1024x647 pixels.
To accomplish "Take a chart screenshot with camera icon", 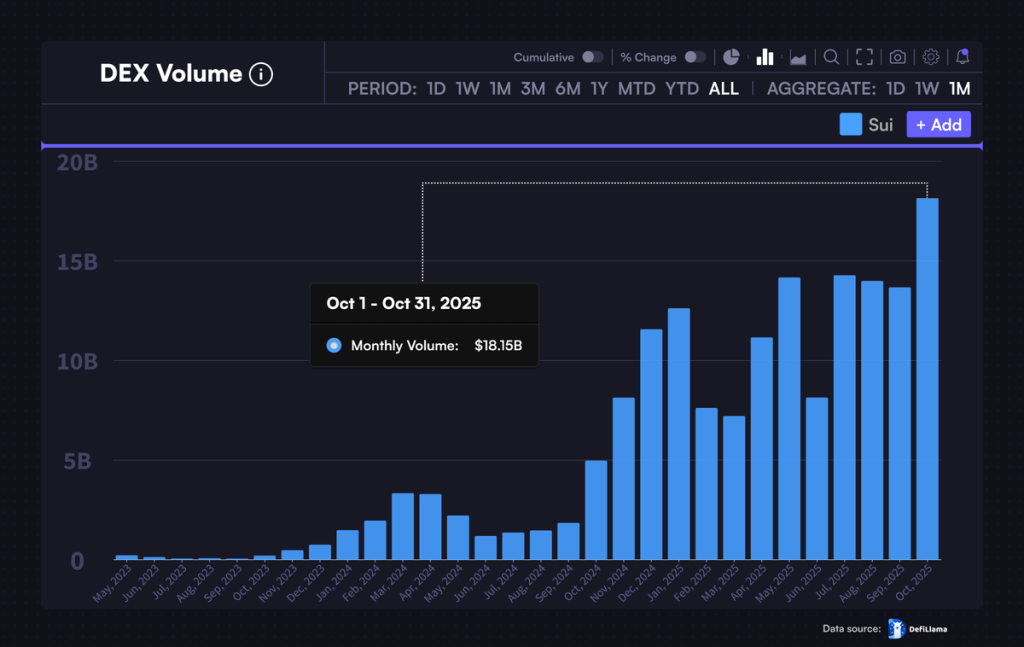I will [x=898, y=57].
